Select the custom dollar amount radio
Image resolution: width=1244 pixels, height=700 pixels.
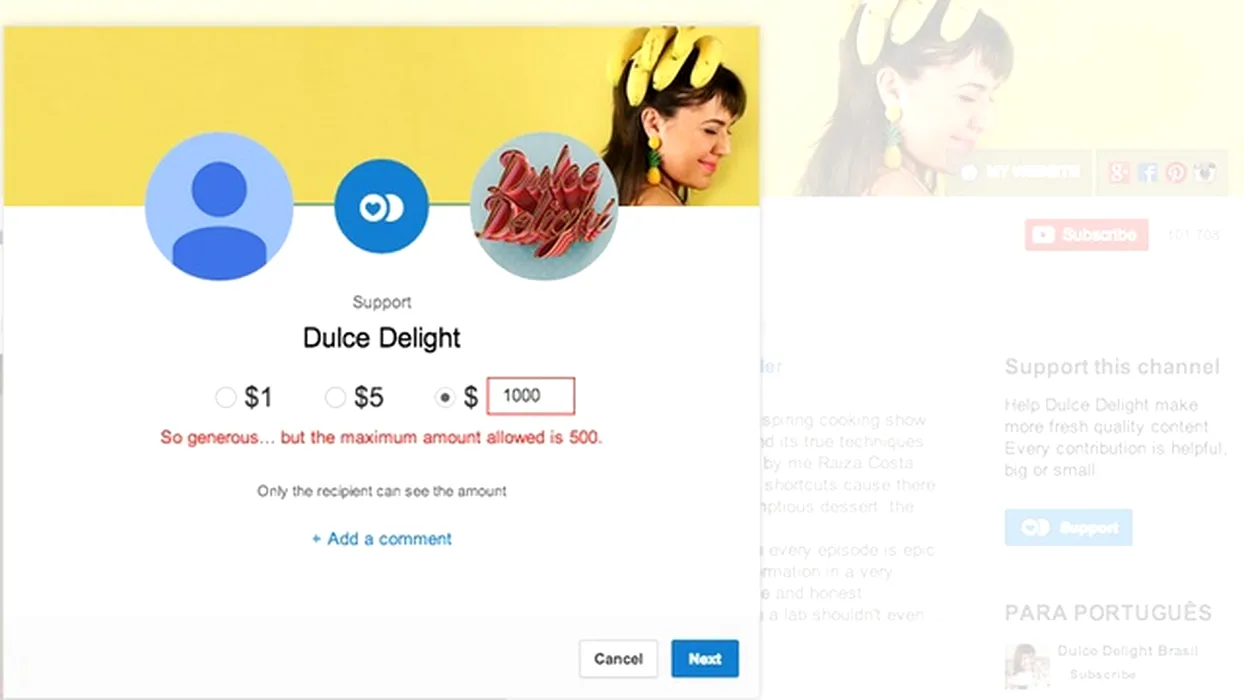445,398
